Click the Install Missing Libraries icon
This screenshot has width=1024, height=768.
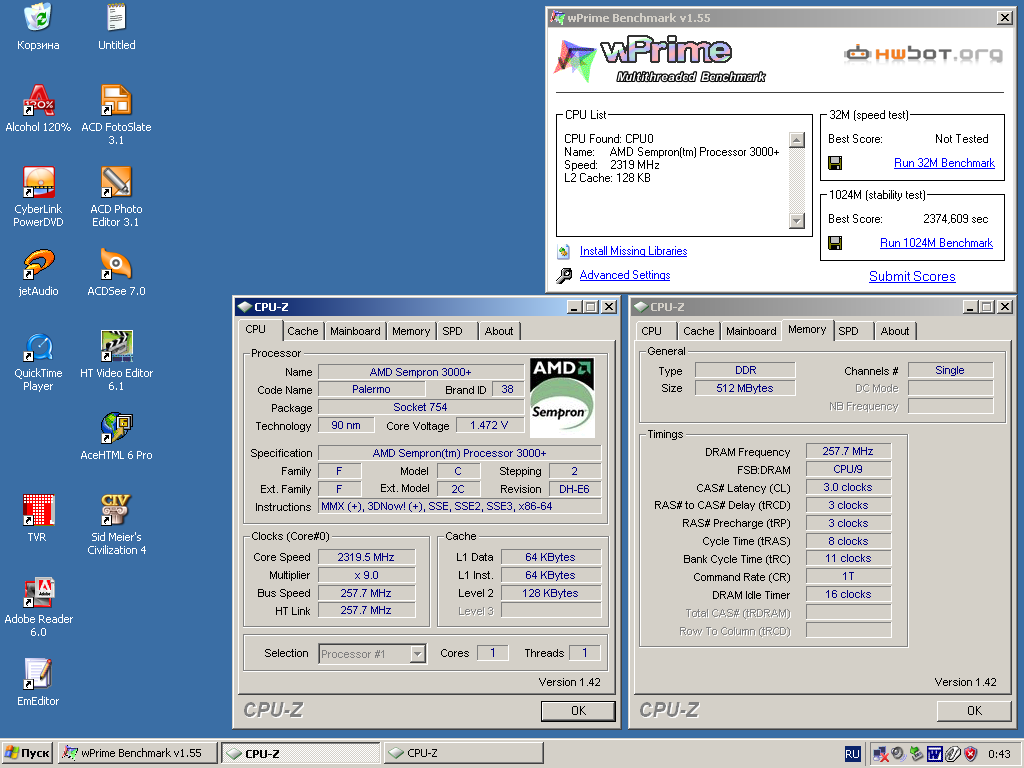[564, 251]
